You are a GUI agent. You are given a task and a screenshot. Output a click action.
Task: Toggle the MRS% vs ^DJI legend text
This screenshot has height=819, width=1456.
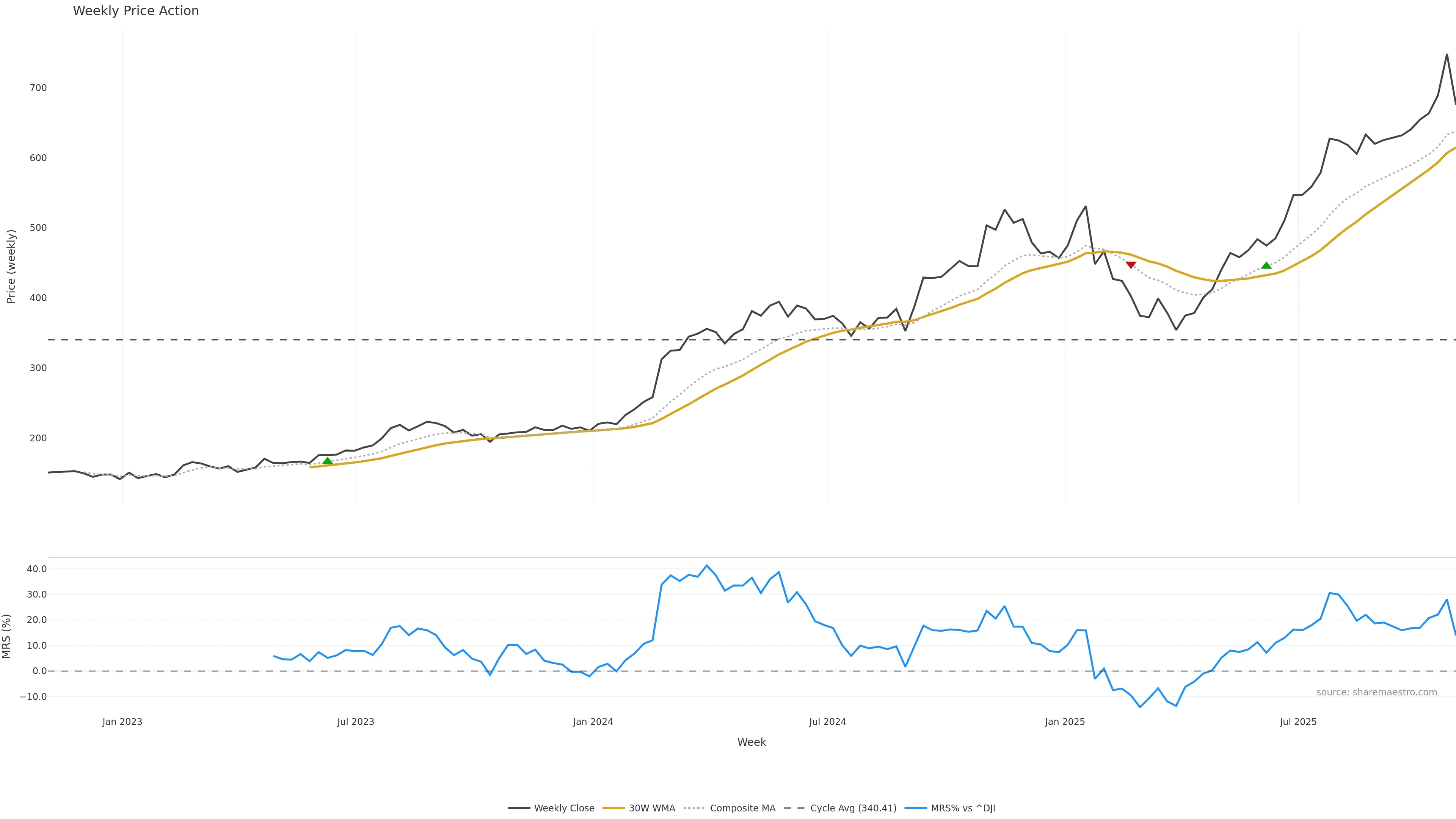pyautogui.click(x=963, y=808)
